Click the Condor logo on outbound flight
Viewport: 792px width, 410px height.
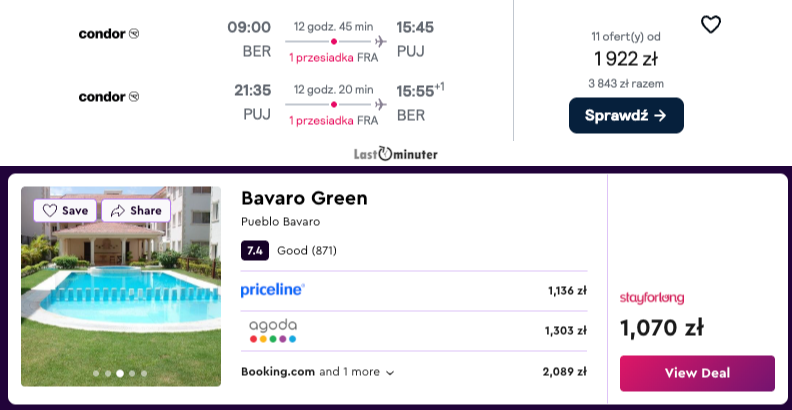coord(109,34)
